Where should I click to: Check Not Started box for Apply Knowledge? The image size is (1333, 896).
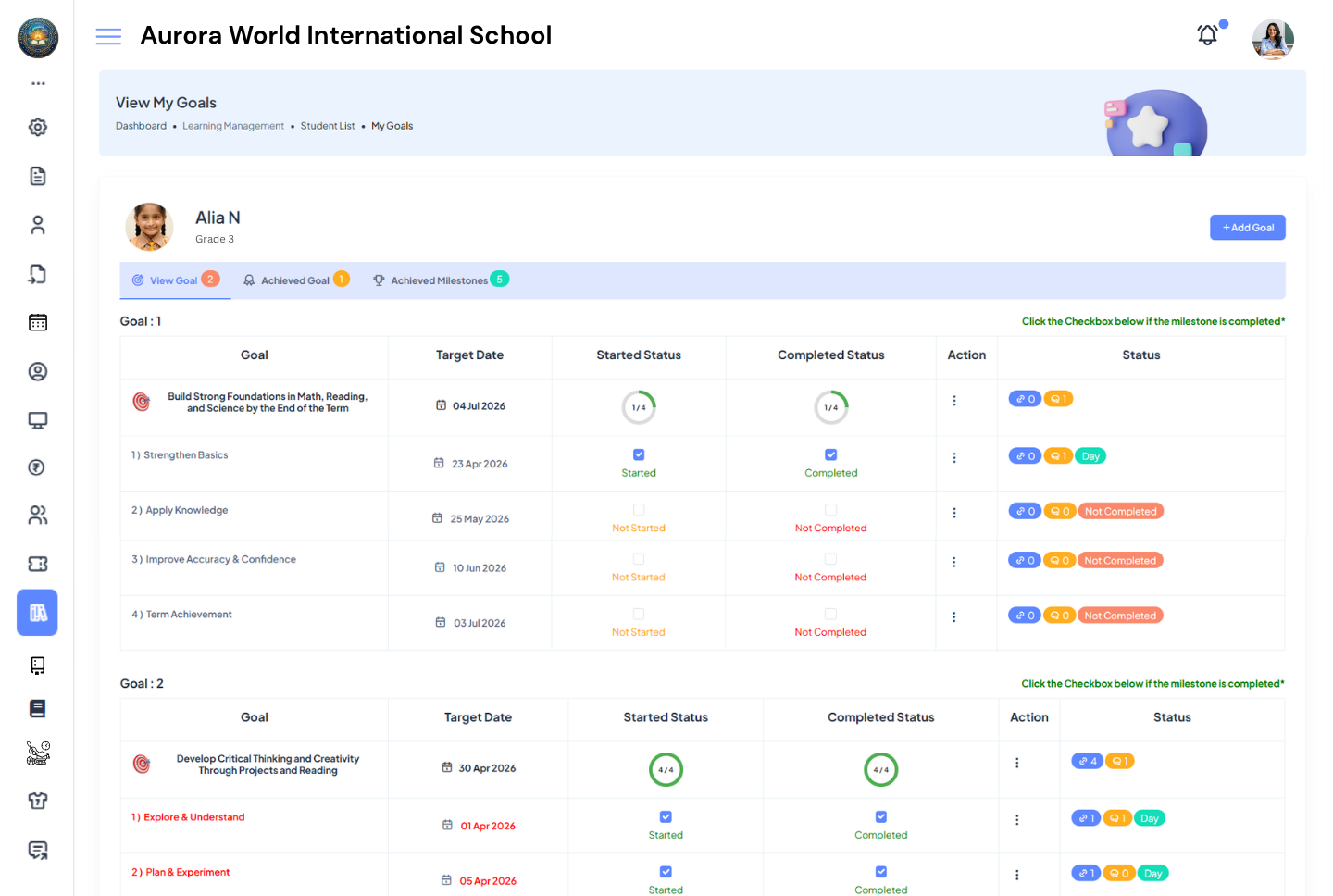coord(639,510)
